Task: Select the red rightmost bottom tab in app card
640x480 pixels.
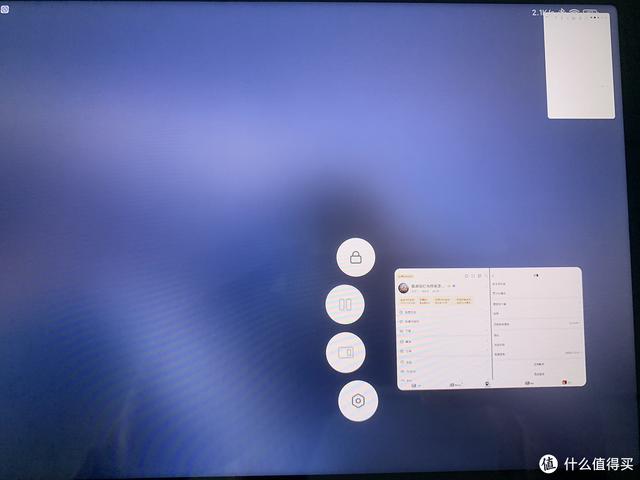Action: point(565,383)
